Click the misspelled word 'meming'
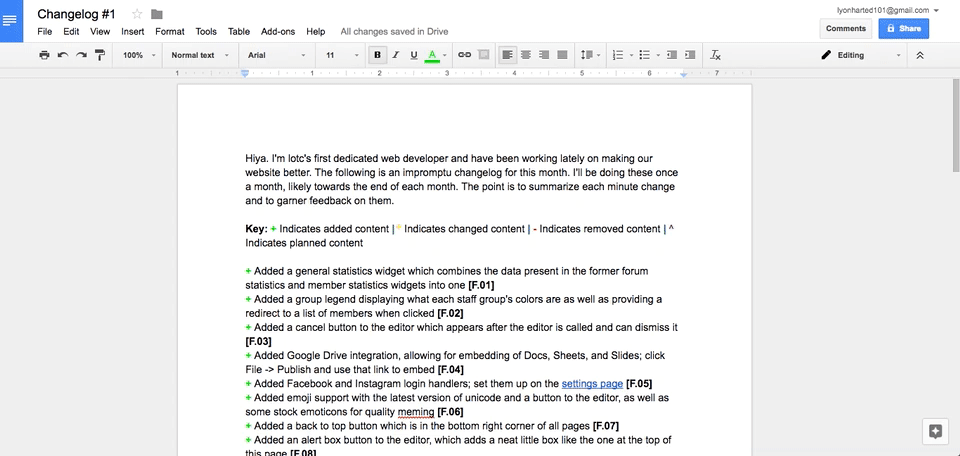Screen dimensions: 960x456 [x=416, y=412]
